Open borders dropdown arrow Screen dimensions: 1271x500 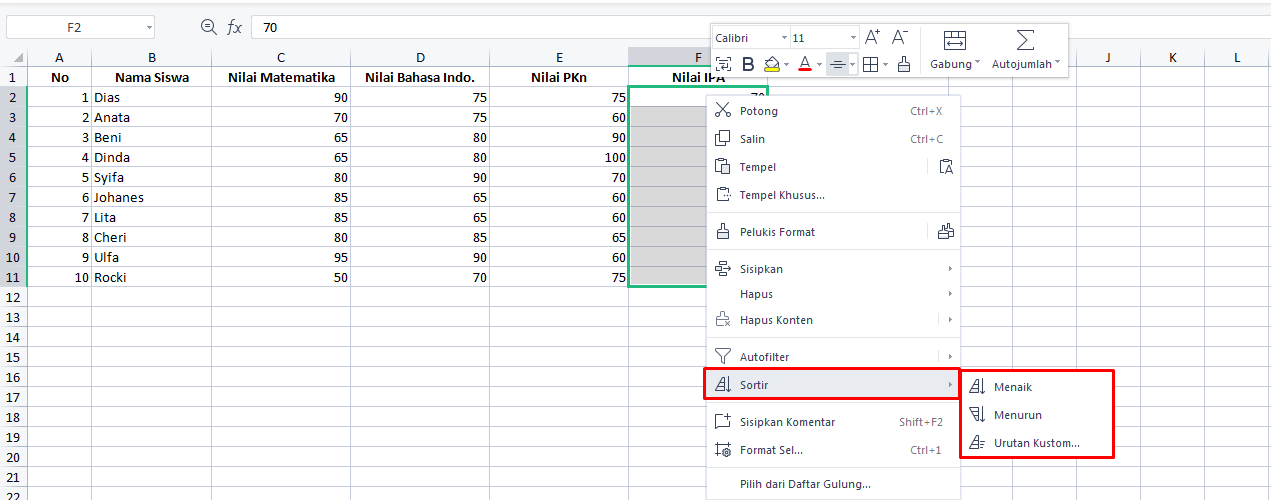click(x=885, y=65)
